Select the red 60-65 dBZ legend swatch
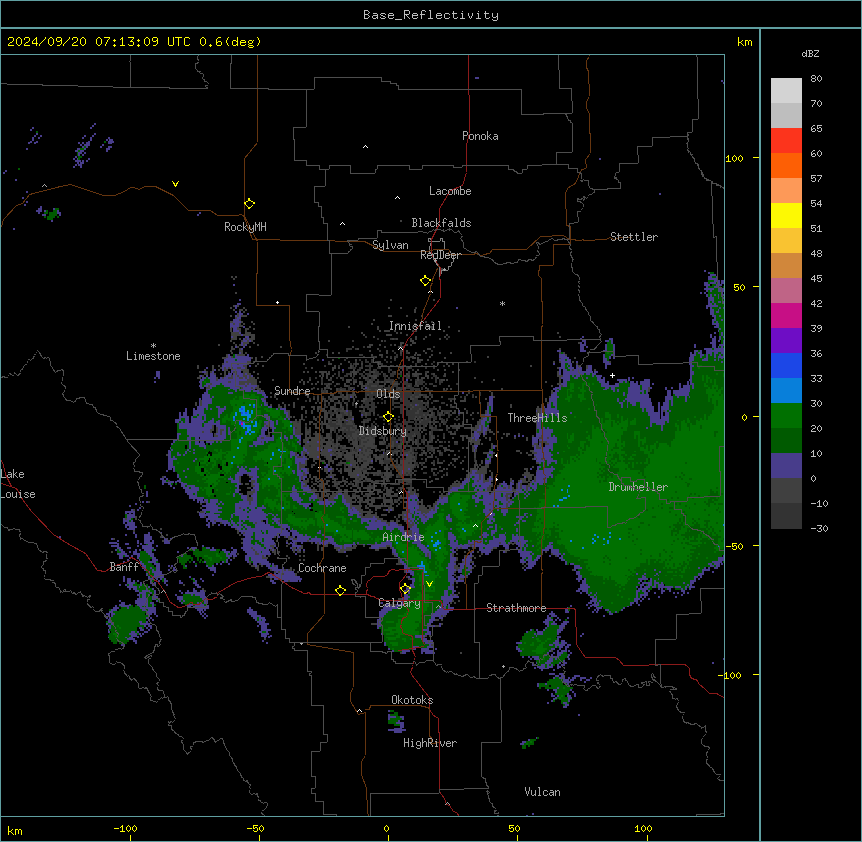Viewport: 862px width, 842px height. (786, 141)
